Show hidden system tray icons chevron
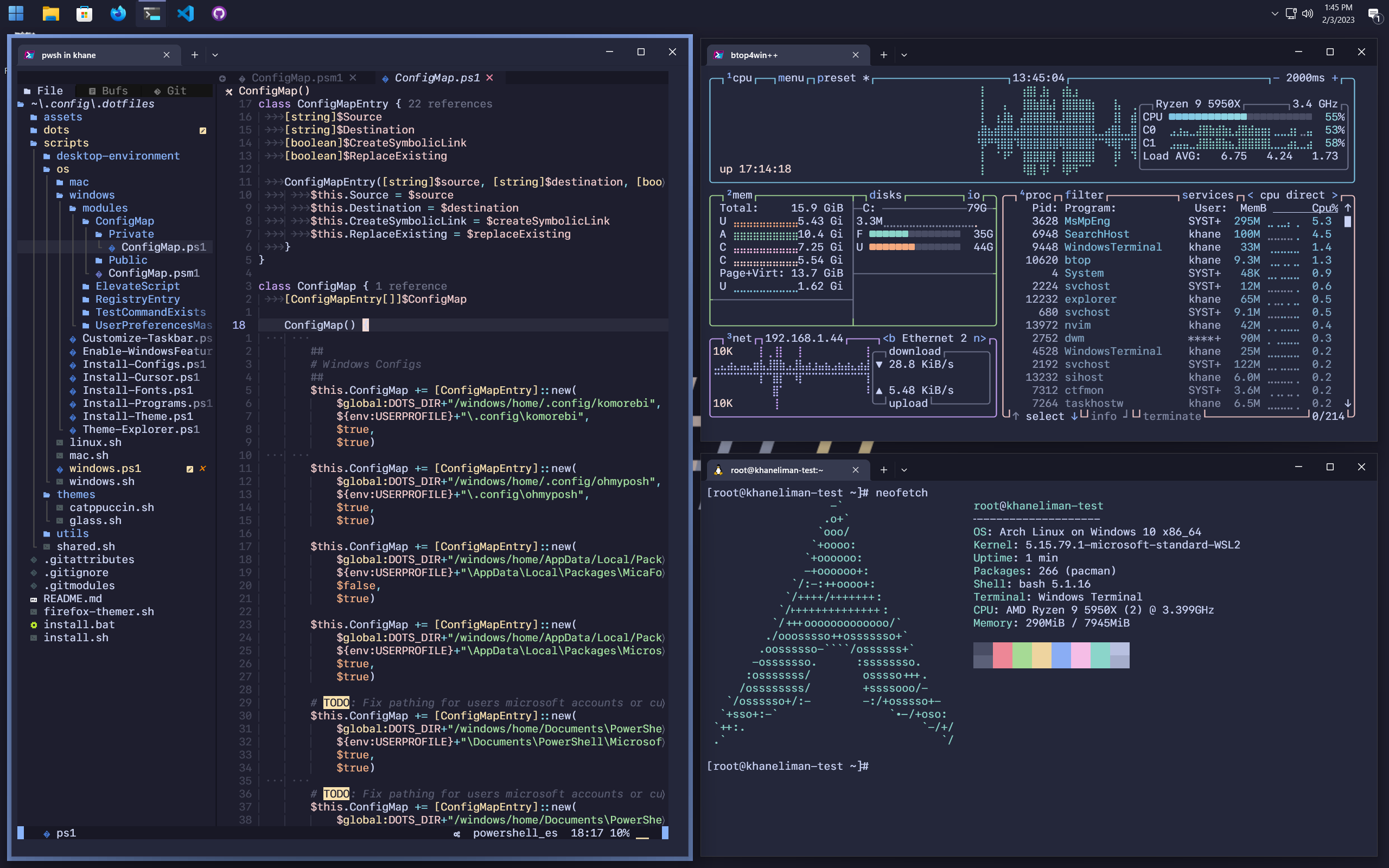This screenshot has height=868, width=1389. (1275, 13)
